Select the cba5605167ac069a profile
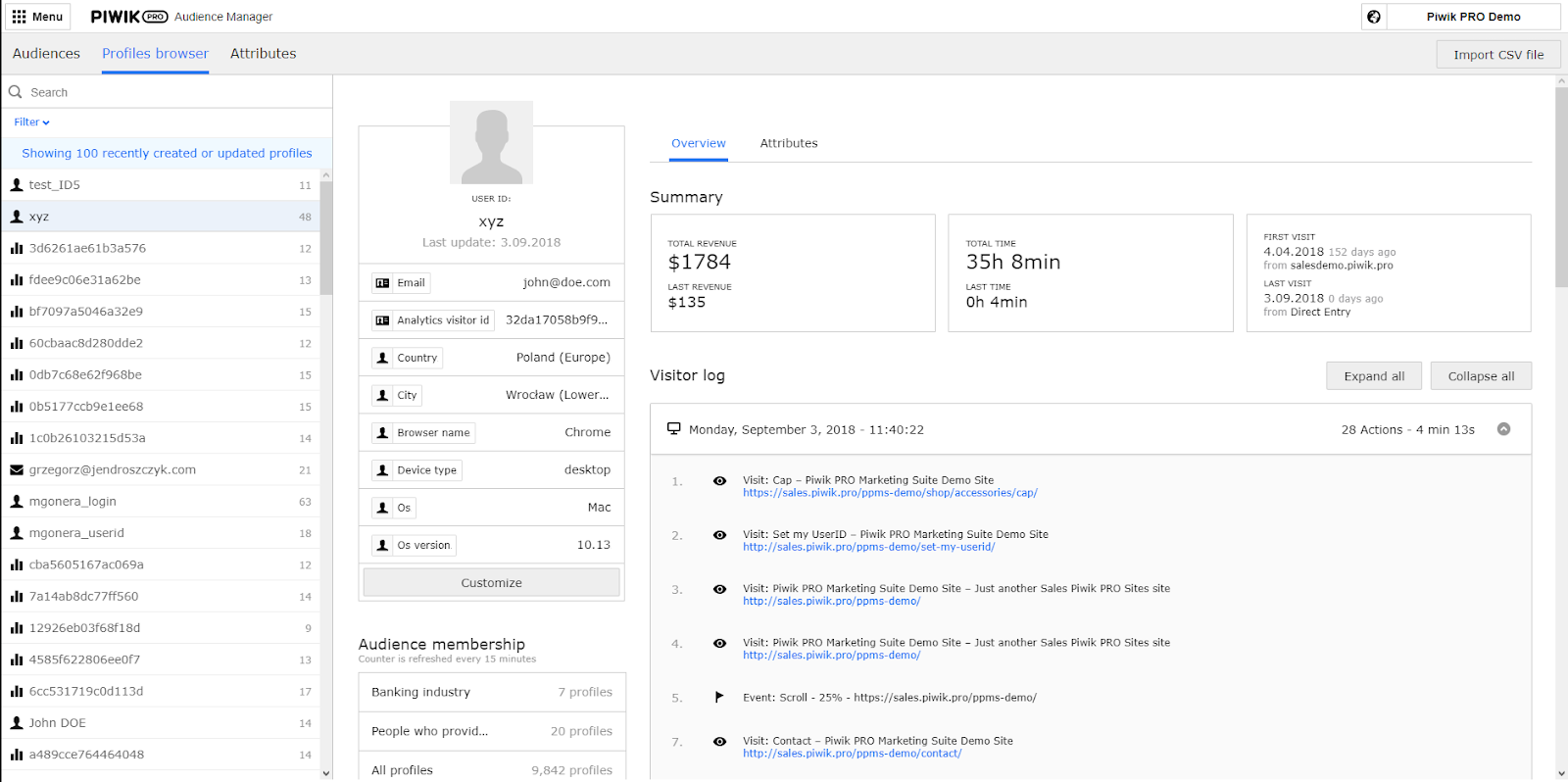The width and height of the screenshot is (1568, 782). pos(161,564)
